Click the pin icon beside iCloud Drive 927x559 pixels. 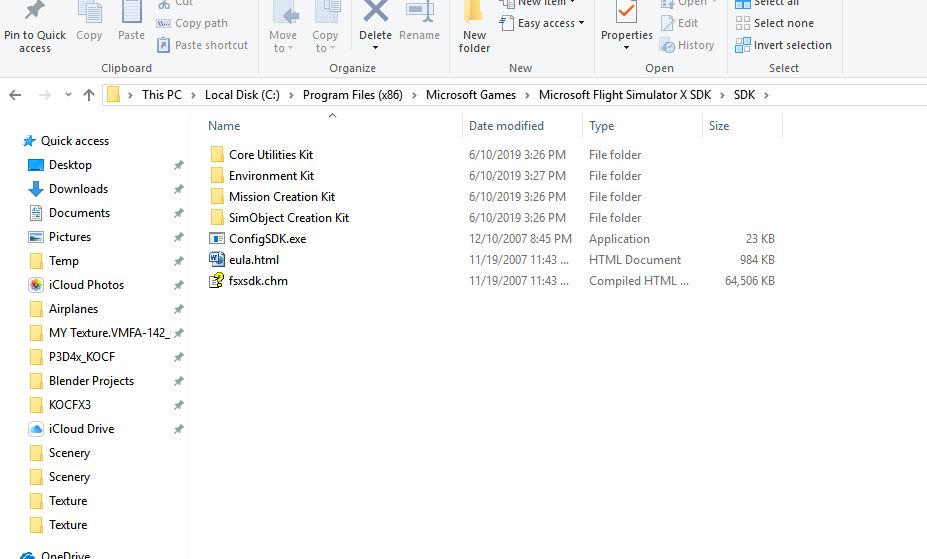[178, 429]
